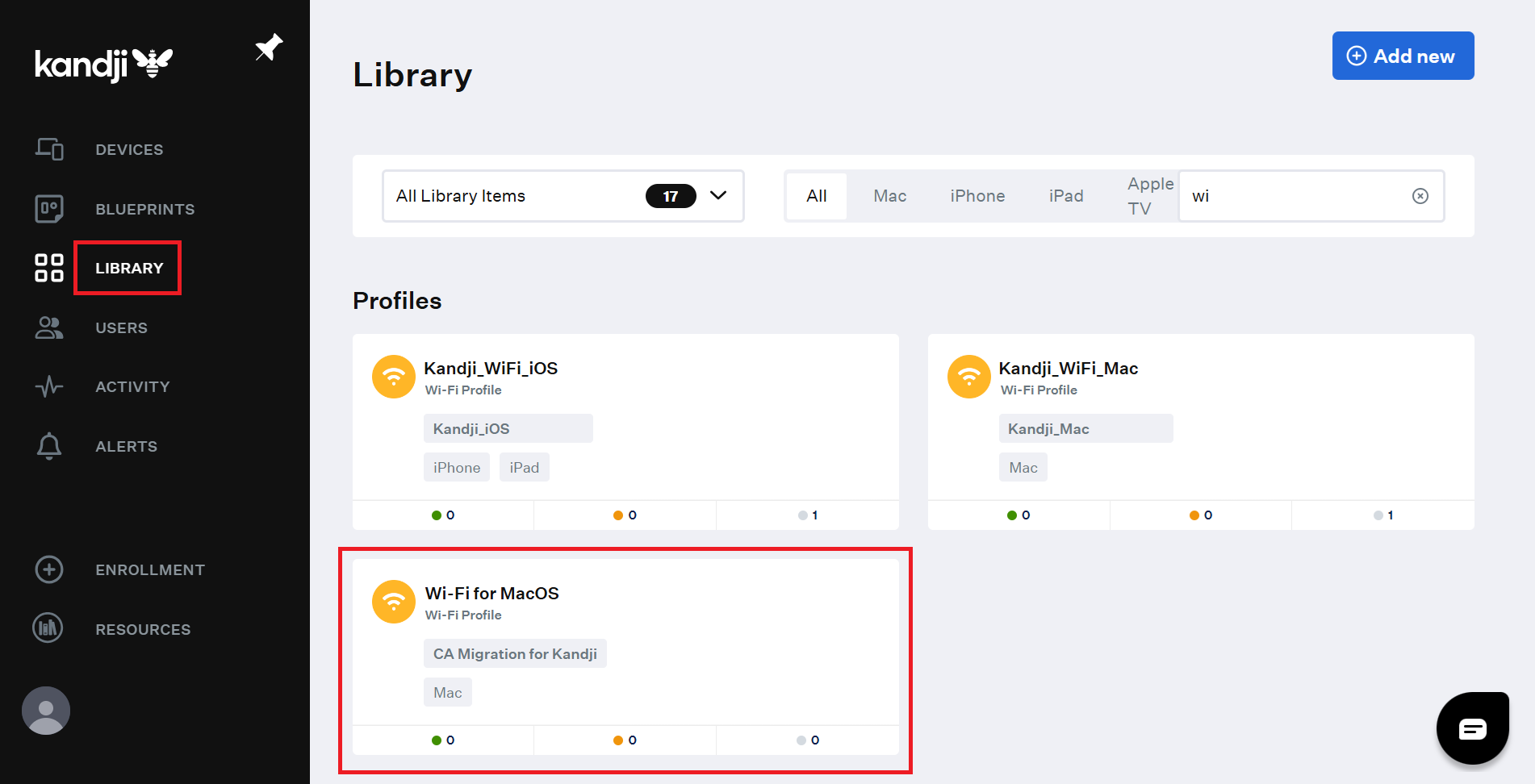Click the Activity pulse icon
Screen dimensions: 1535x784
(49, 386)
